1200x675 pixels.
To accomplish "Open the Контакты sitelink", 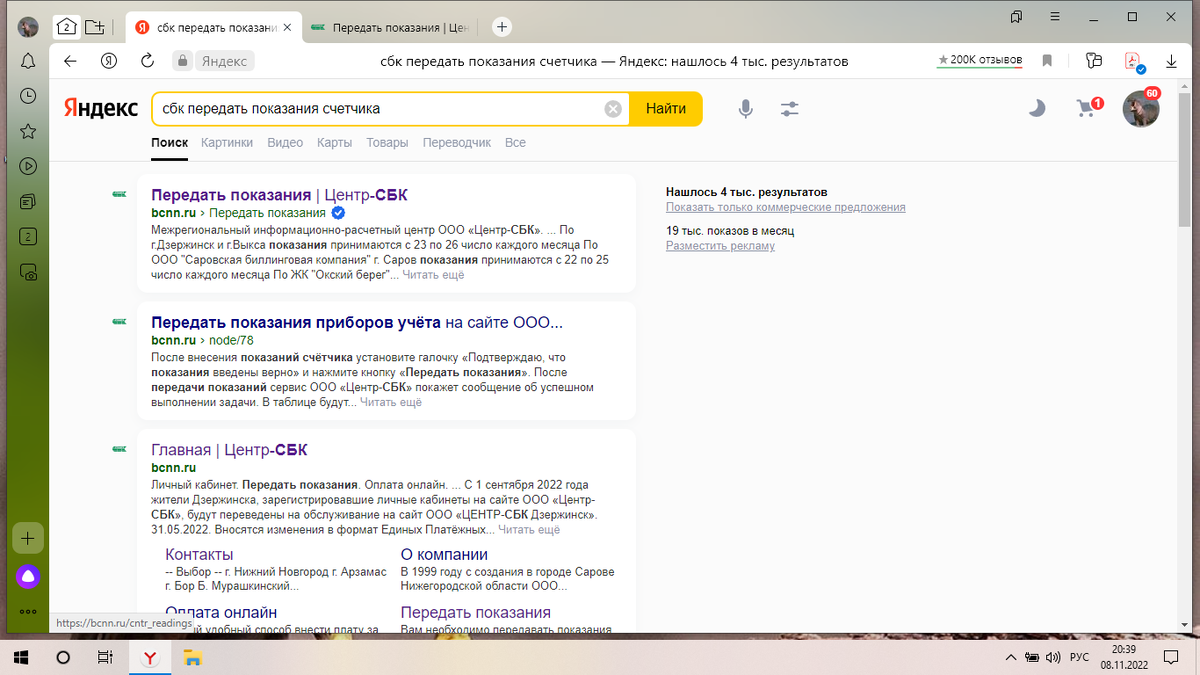I will 199,555.
